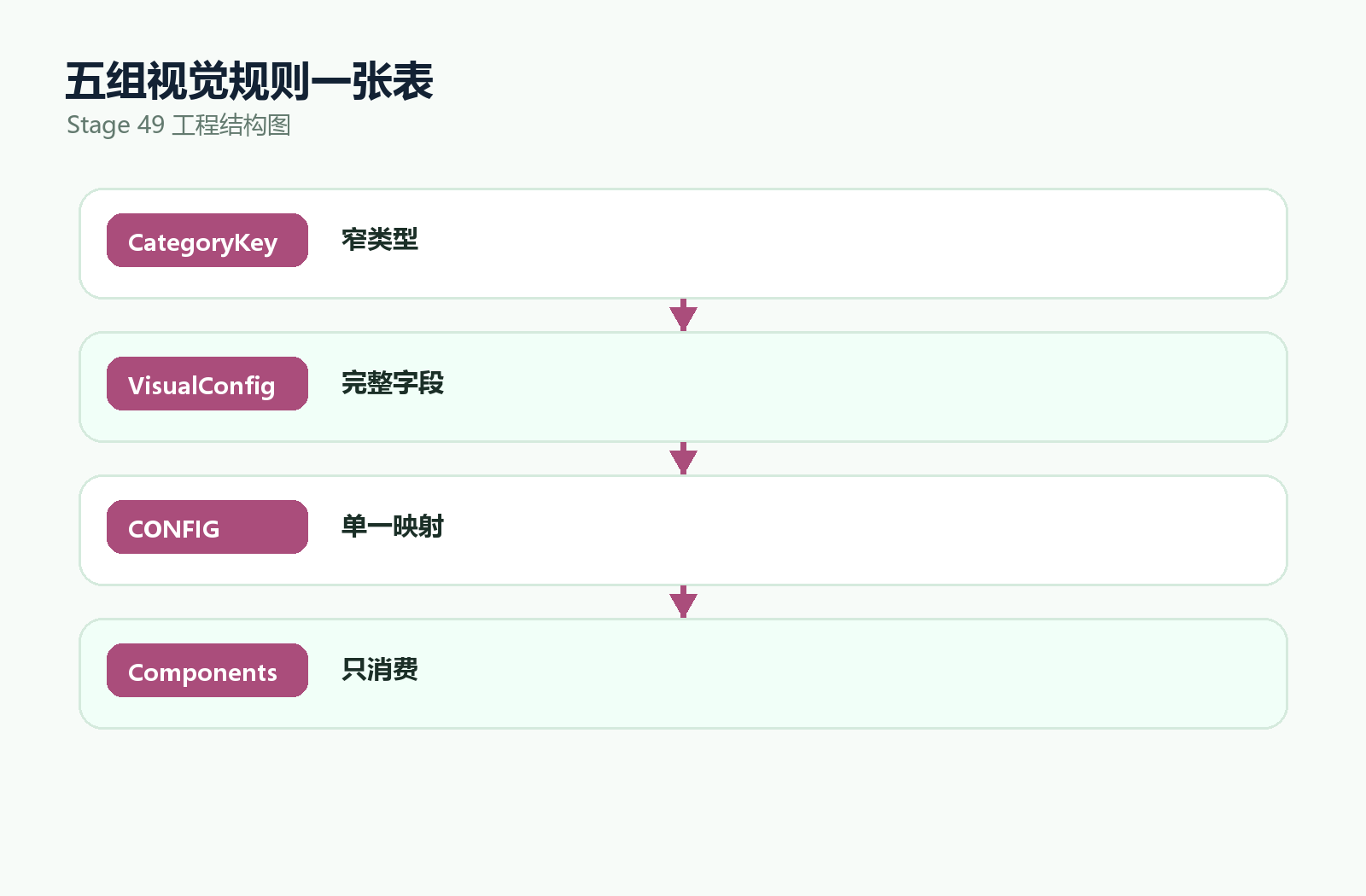Click the CONFIG label badge
The width and height of the screenshot is (1366, 896).
pos(207,527)
